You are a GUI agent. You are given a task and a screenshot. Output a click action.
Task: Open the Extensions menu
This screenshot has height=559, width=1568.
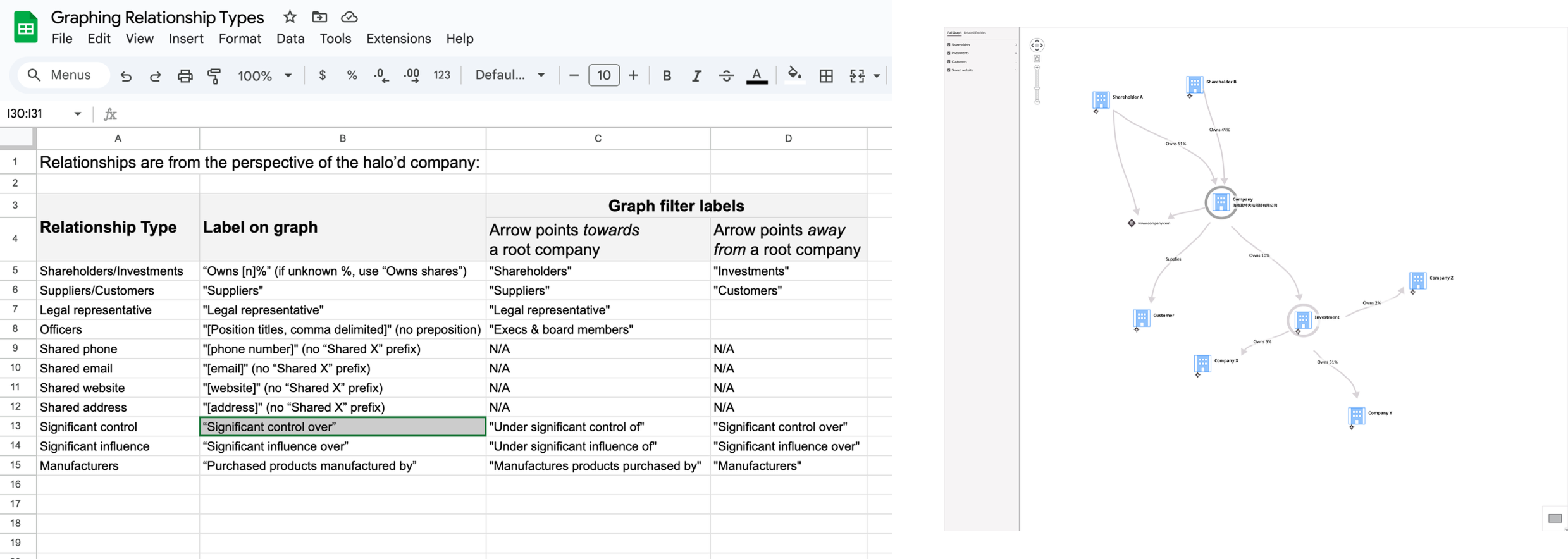pos(398,39)
